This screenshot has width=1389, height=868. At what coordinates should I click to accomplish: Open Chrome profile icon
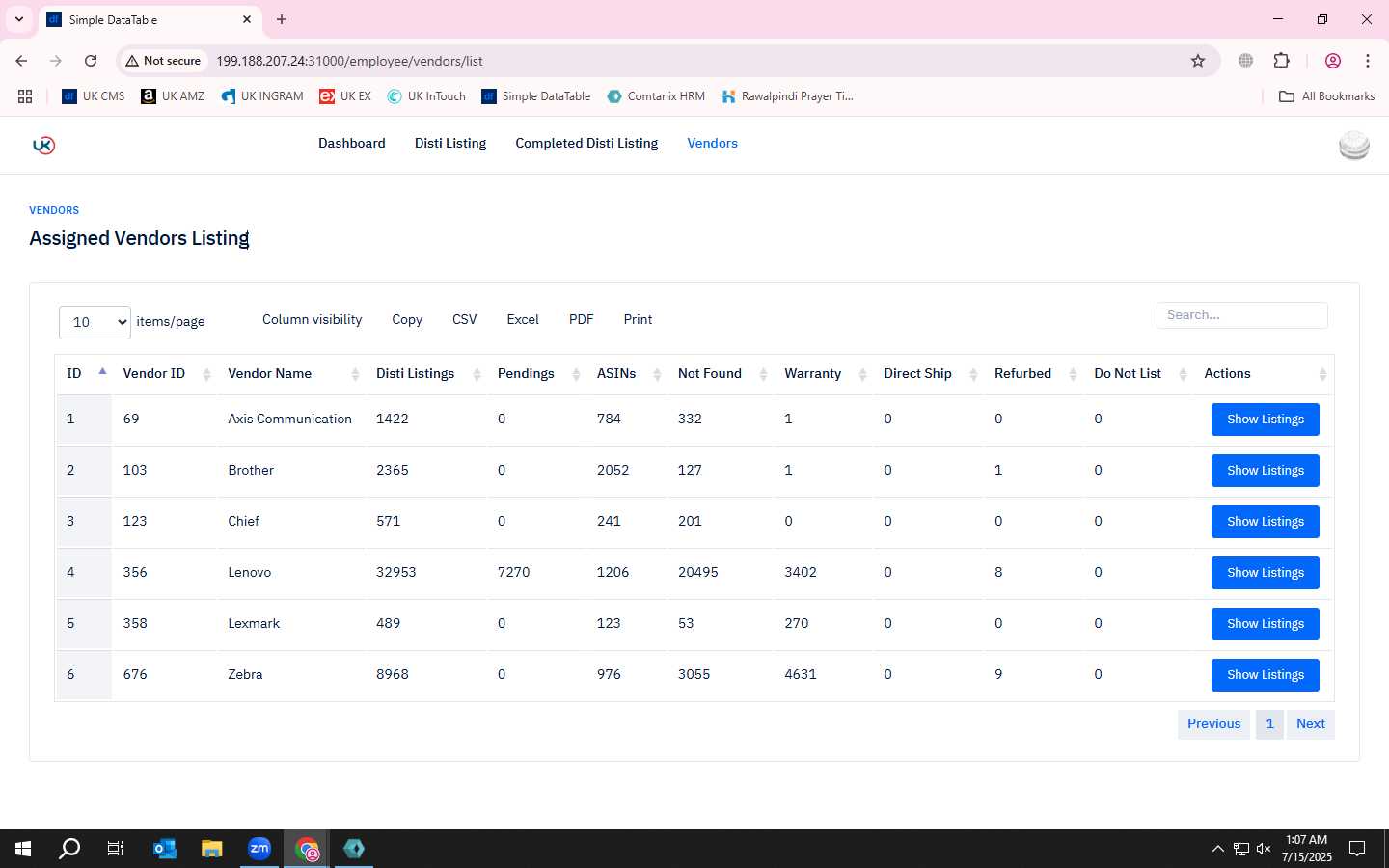click(1333, 61)
